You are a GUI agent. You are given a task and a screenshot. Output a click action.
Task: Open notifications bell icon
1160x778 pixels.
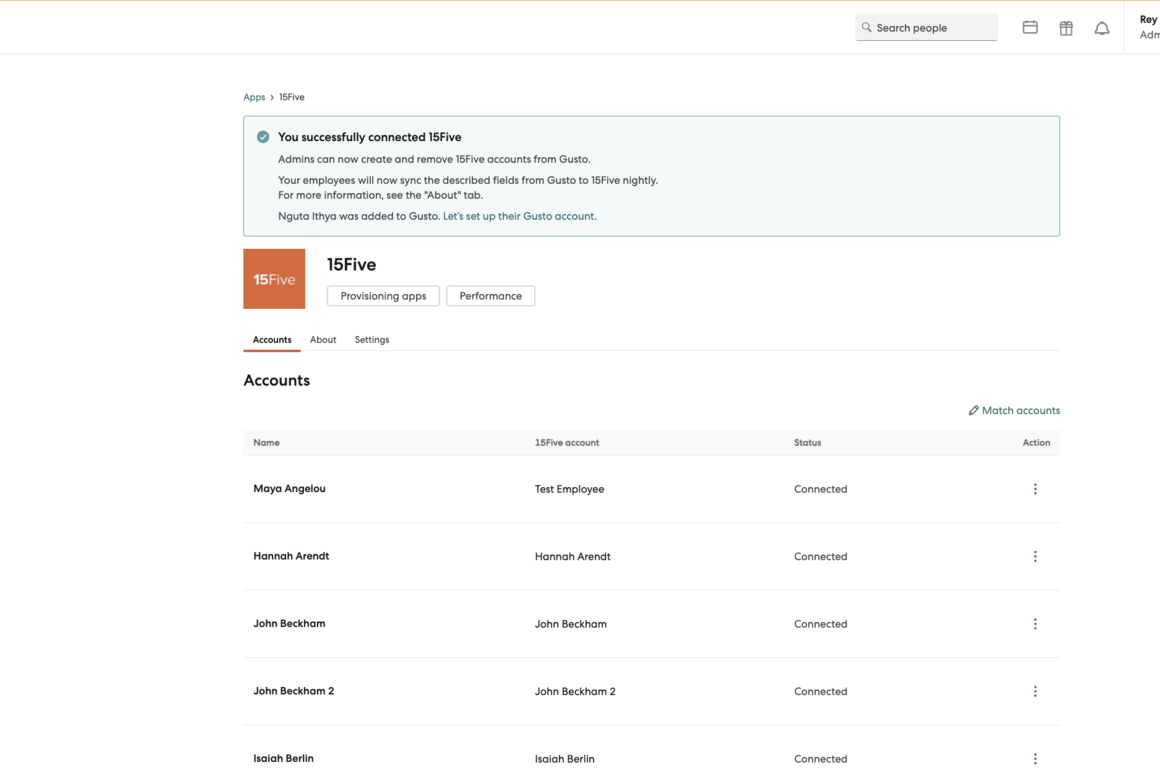[x=1102, y=28]
